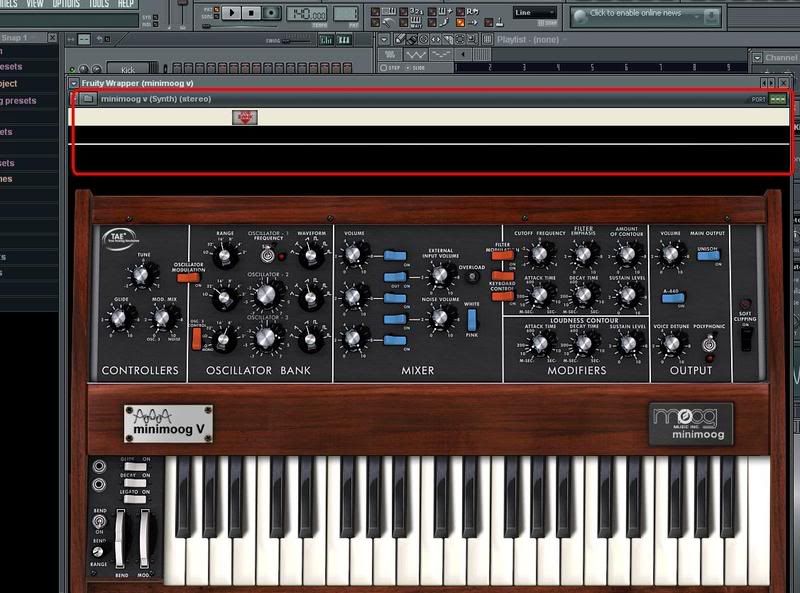800x593 pixels.
Task: Select STEP mode in the step sequencer
Action: pyautogui.click(x=391, y=68)
